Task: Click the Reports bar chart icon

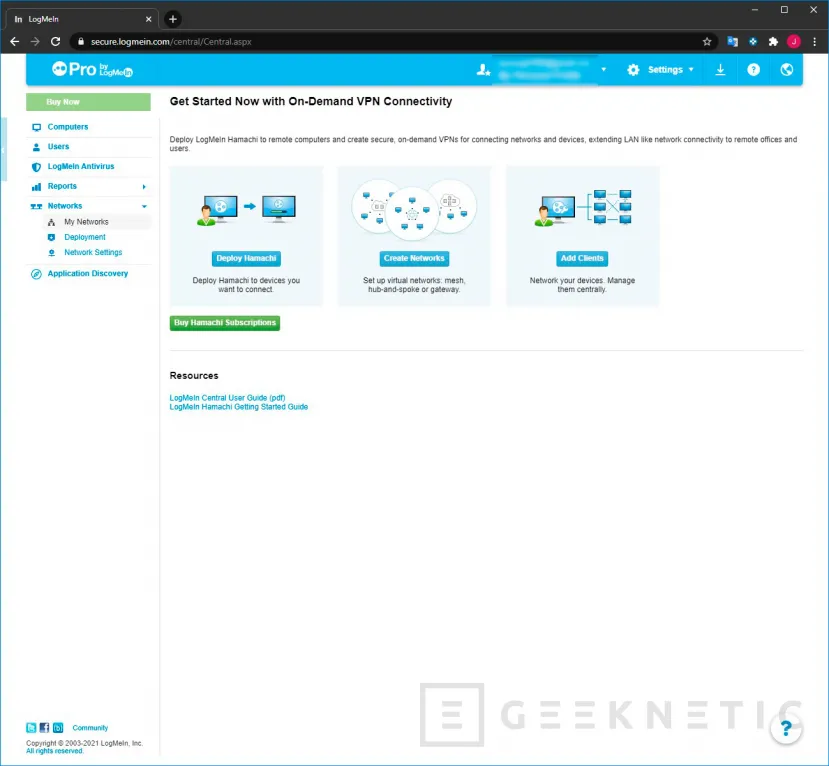Action: point(36,187)
